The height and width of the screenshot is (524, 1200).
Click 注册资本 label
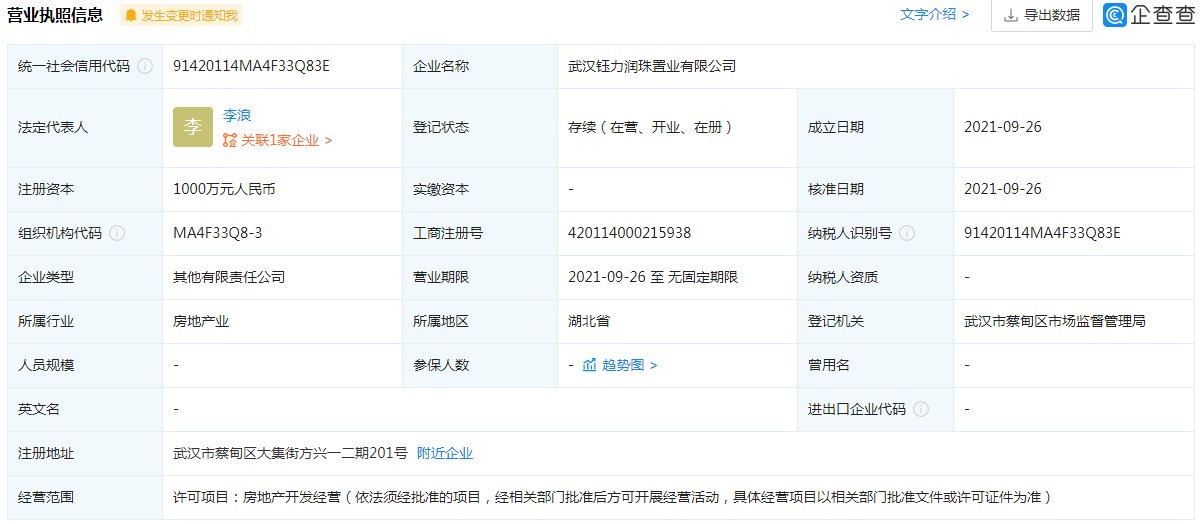click(x=46, y=189)
